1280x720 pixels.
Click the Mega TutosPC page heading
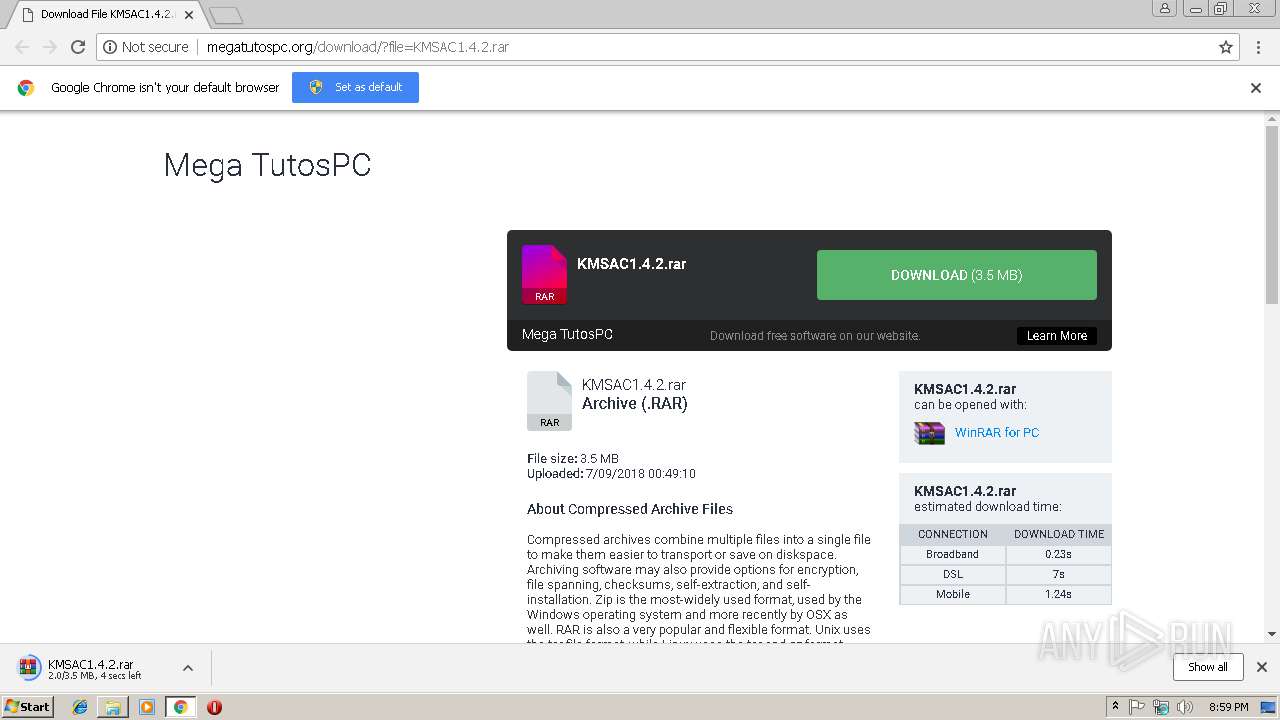(x=267, y=165)
